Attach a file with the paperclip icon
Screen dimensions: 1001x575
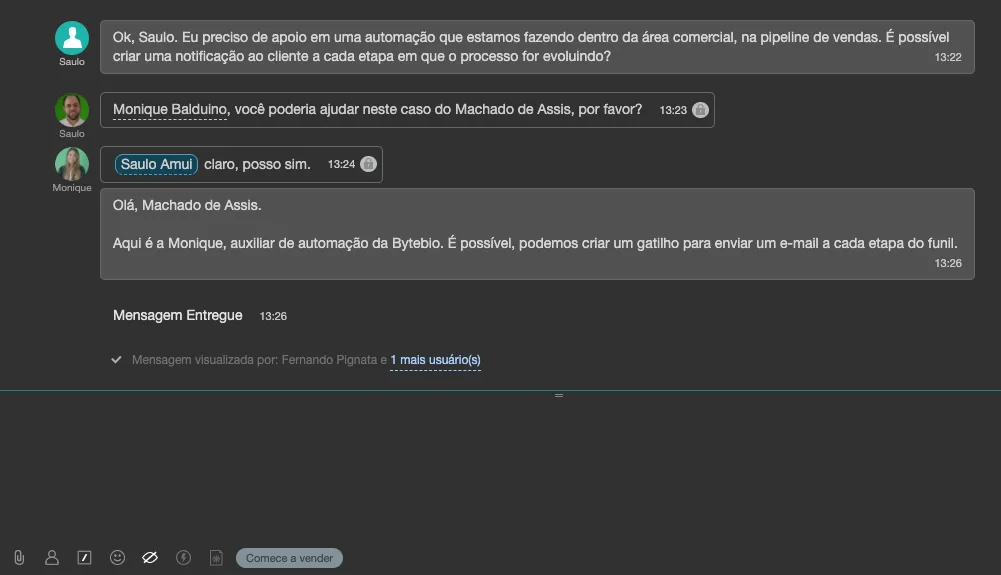19,558
